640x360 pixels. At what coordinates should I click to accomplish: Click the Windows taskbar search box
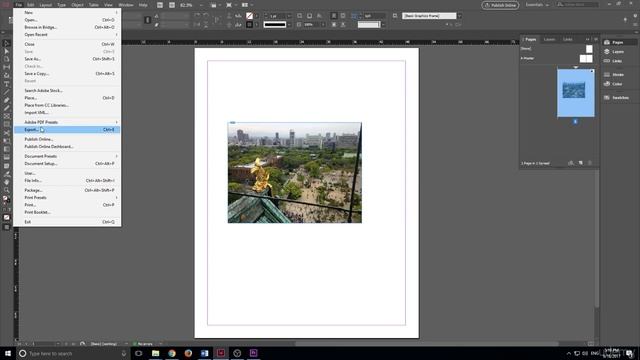[x=73, y=353]
